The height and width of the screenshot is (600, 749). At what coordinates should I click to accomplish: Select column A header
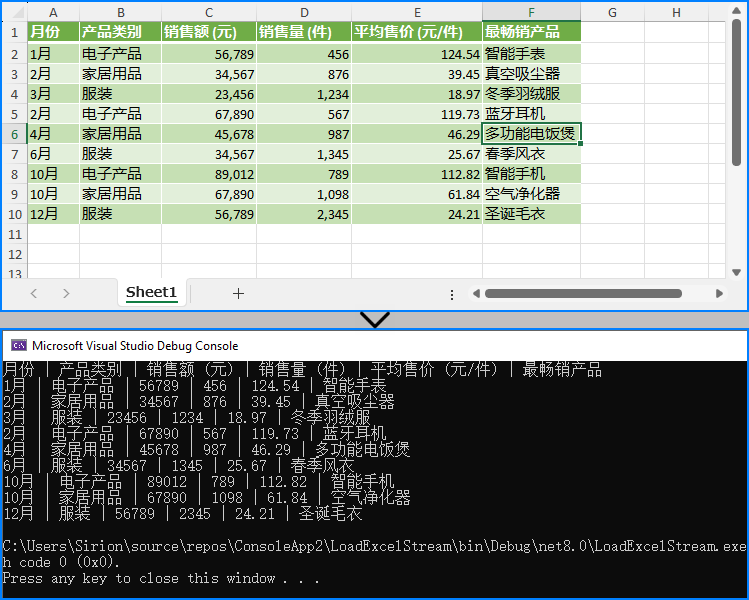click(53, 12)
